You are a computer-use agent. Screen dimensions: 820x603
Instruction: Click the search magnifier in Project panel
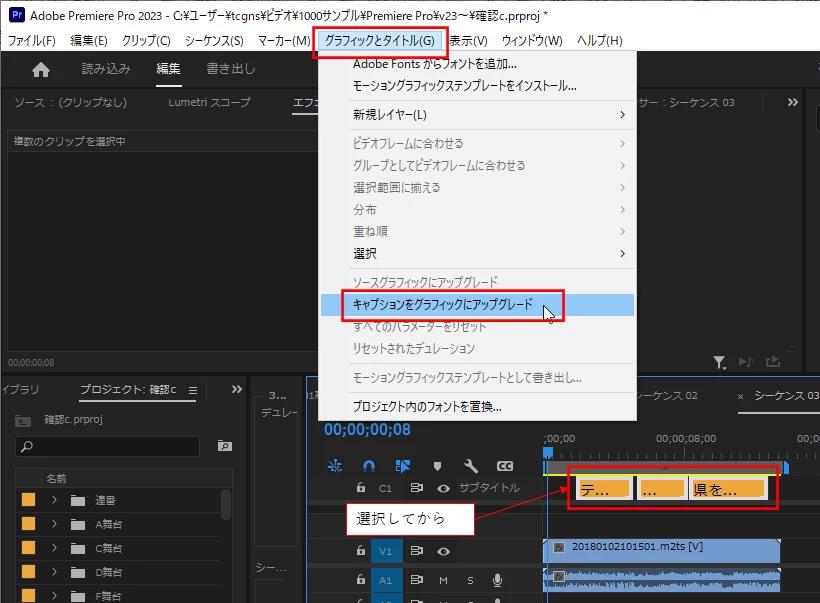[x=27, y=446]
